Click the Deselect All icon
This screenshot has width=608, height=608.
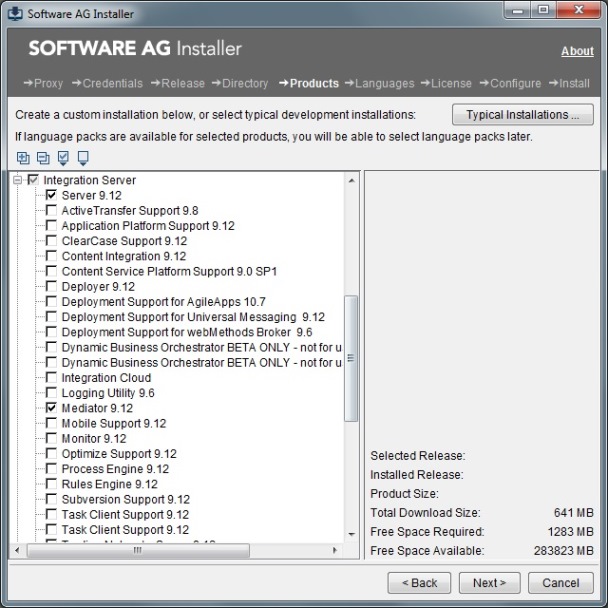tap(83, 158)
